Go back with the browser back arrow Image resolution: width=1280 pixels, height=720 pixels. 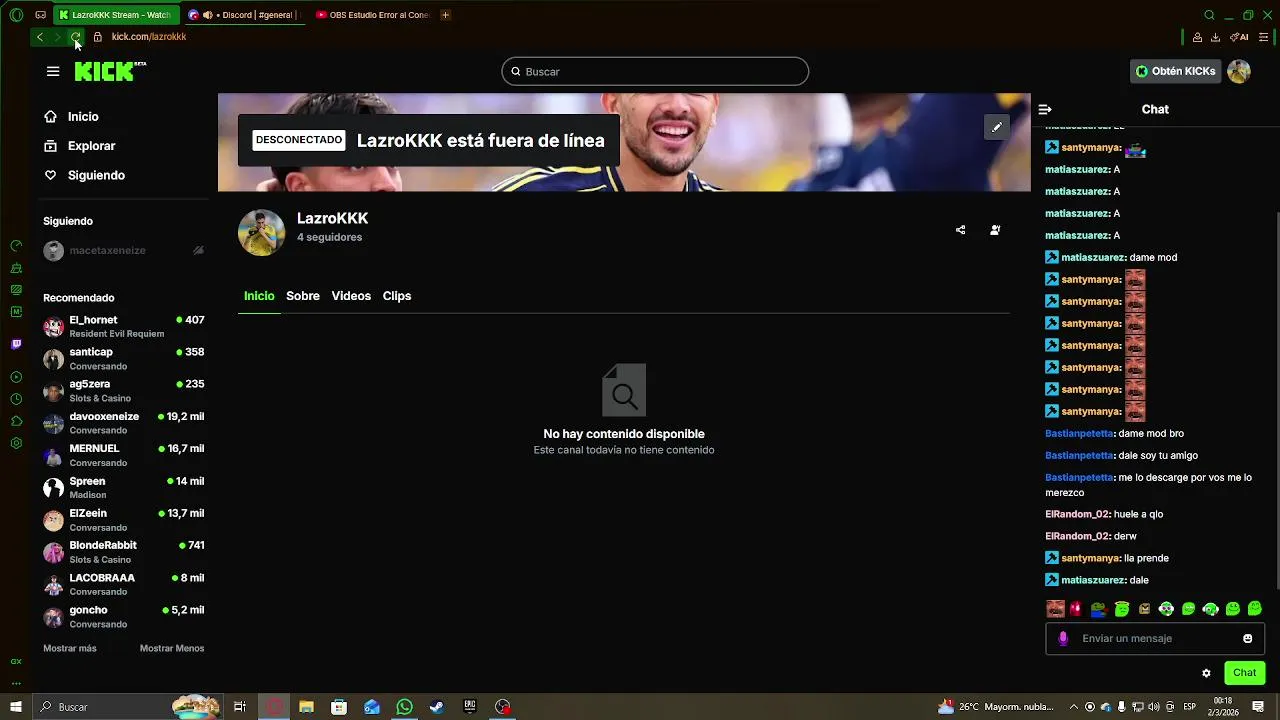39,37
